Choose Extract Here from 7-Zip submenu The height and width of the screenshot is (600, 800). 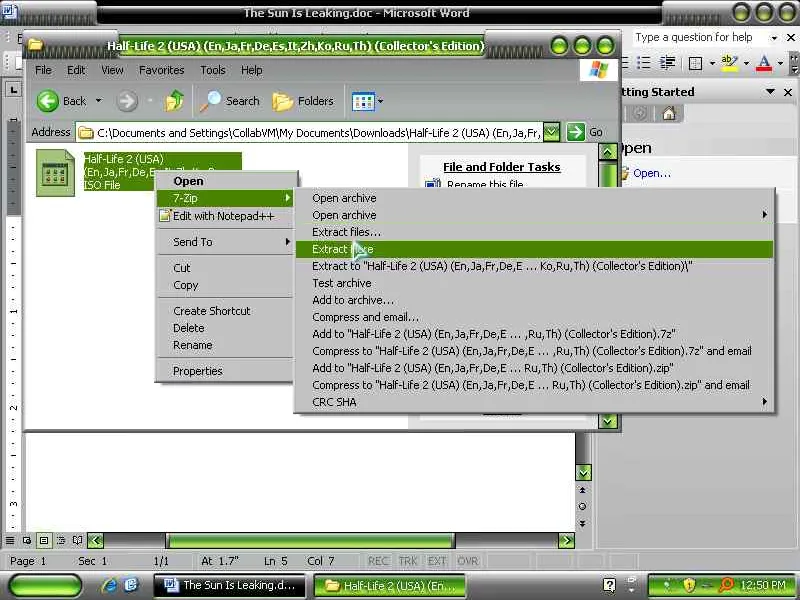[x=534, y=249]
